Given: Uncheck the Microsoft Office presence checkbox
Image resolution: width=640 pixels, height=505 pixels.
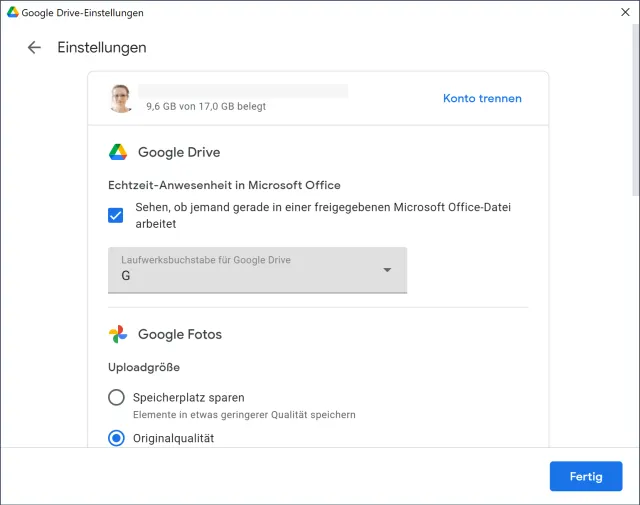Looking at the screenshot, I should tap(116, 215).
